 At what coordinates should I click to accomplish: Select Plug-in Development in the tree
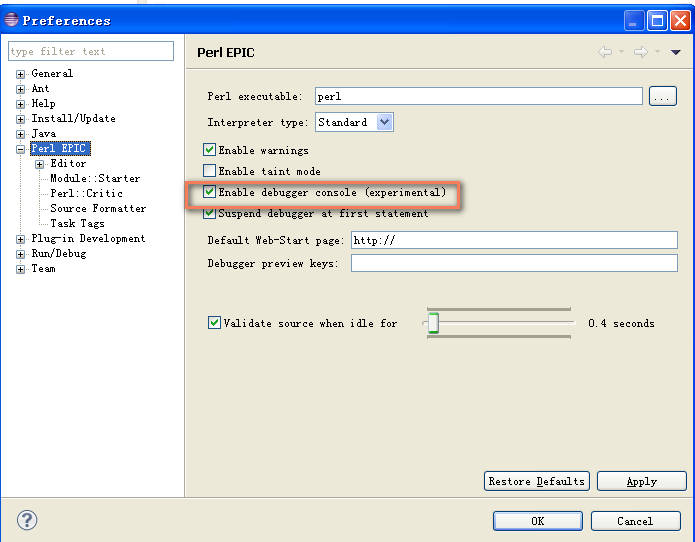click(x=88, y=238)
